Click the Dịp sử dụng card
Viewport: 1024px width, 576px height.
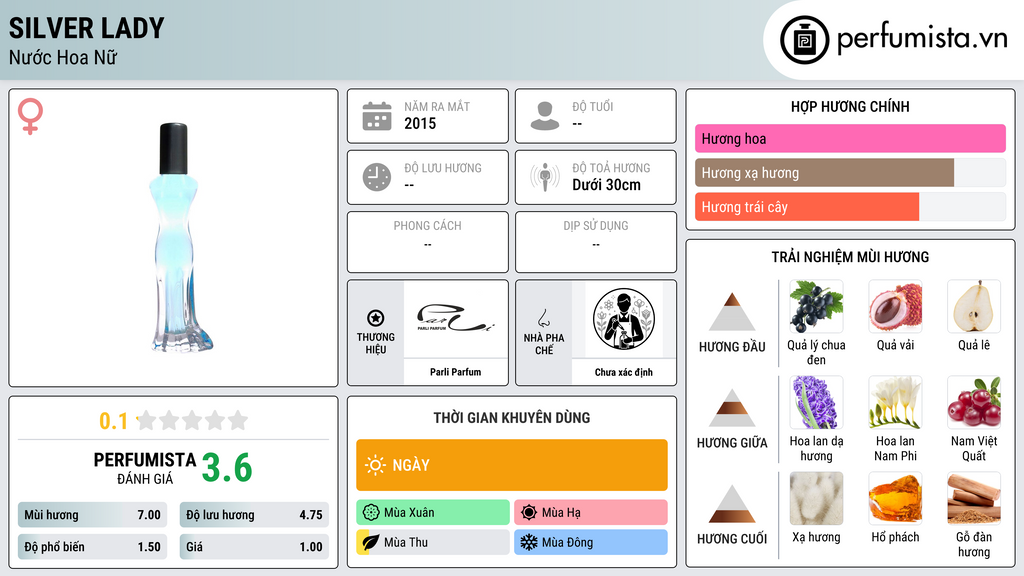pyautogui.click(x=596, y=242)
